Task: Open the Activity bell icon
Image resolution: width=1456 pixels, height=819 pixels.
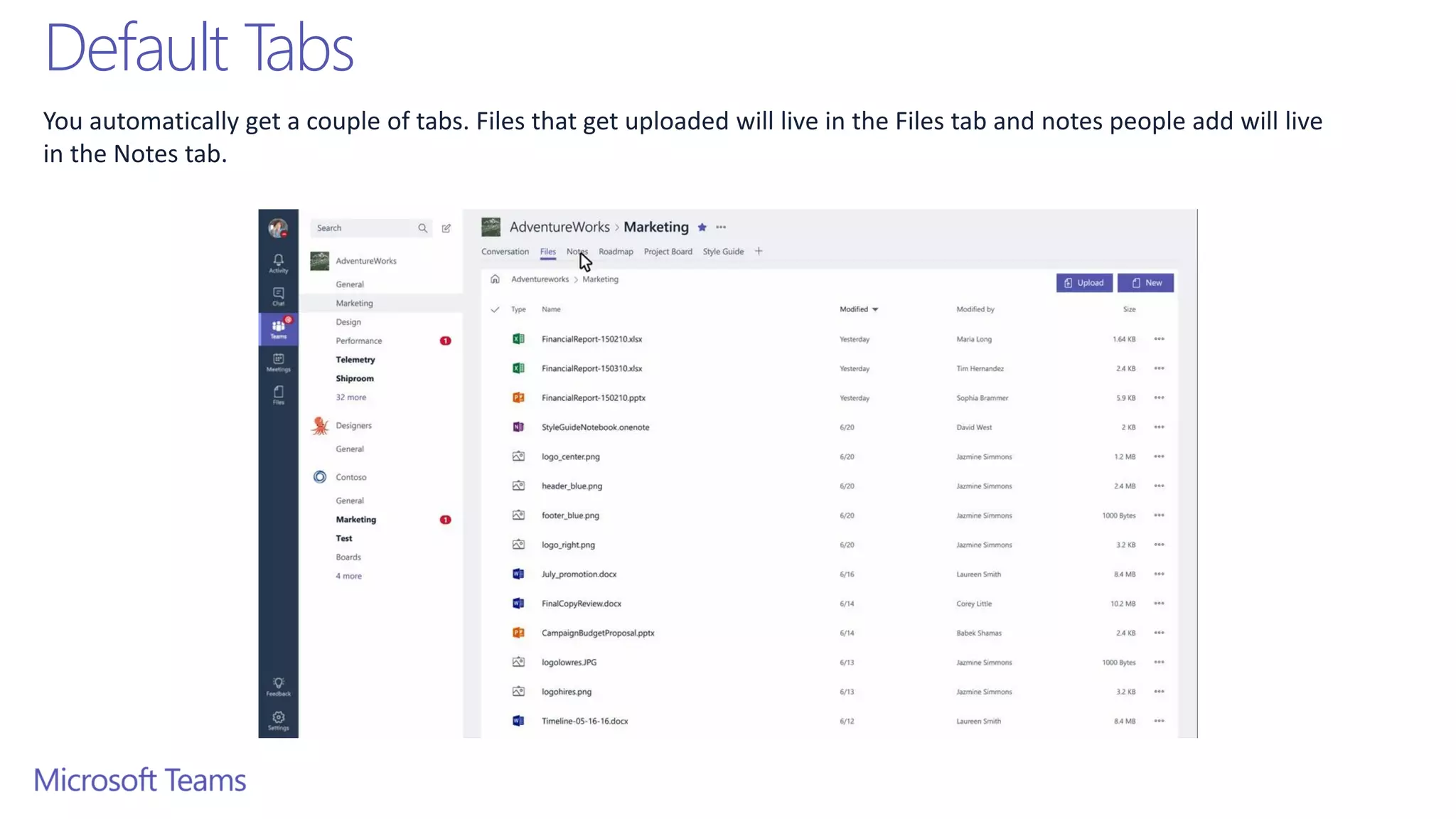Action: [278, 263]
